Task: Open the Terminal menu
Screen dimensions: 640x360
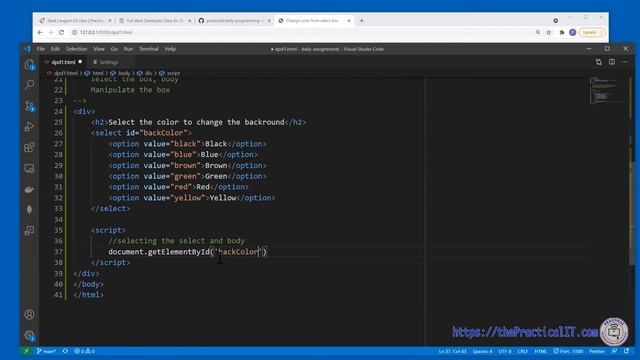Action: pyautogui.click(x=149, y=49)
